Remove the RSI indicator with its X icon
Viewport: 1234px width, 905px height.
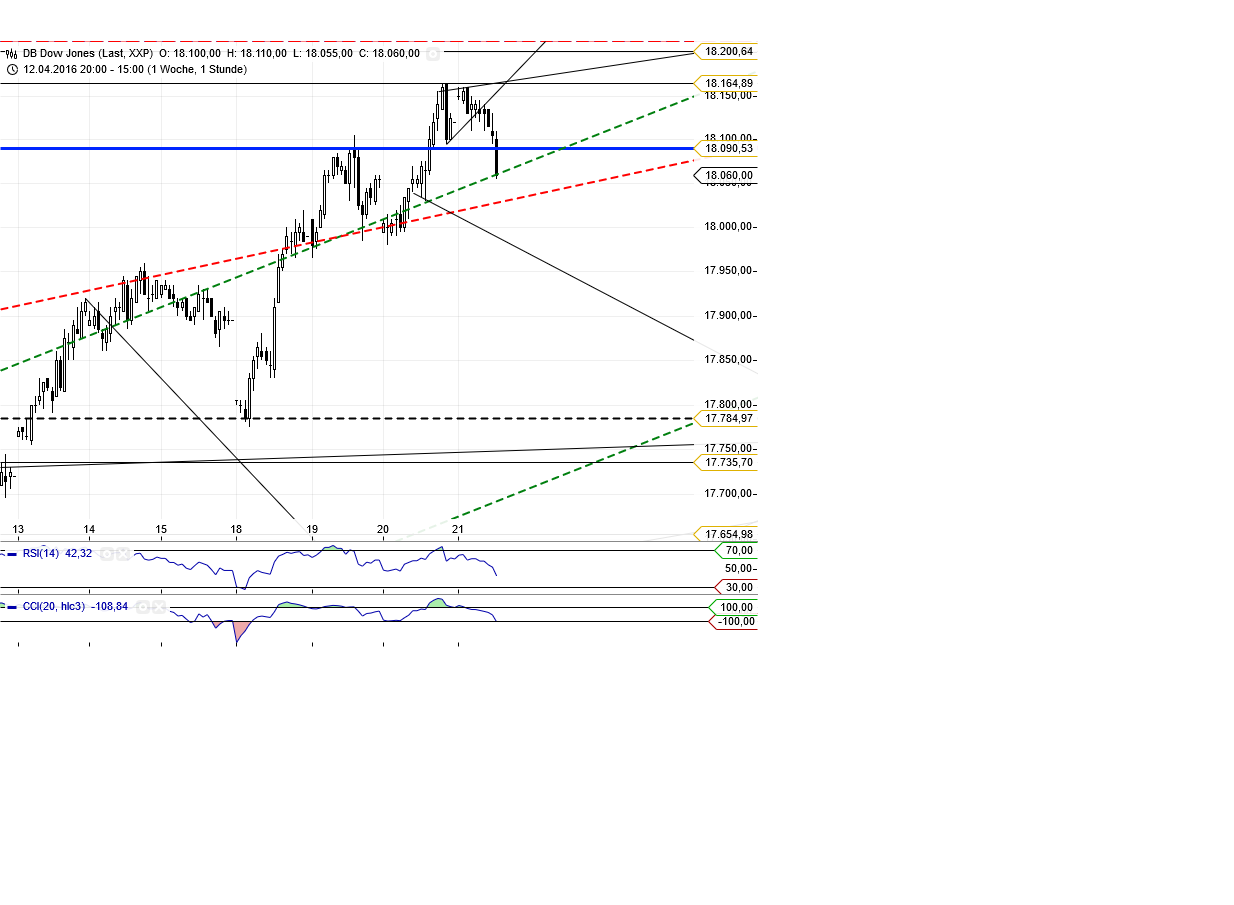(x=122, y=554)
